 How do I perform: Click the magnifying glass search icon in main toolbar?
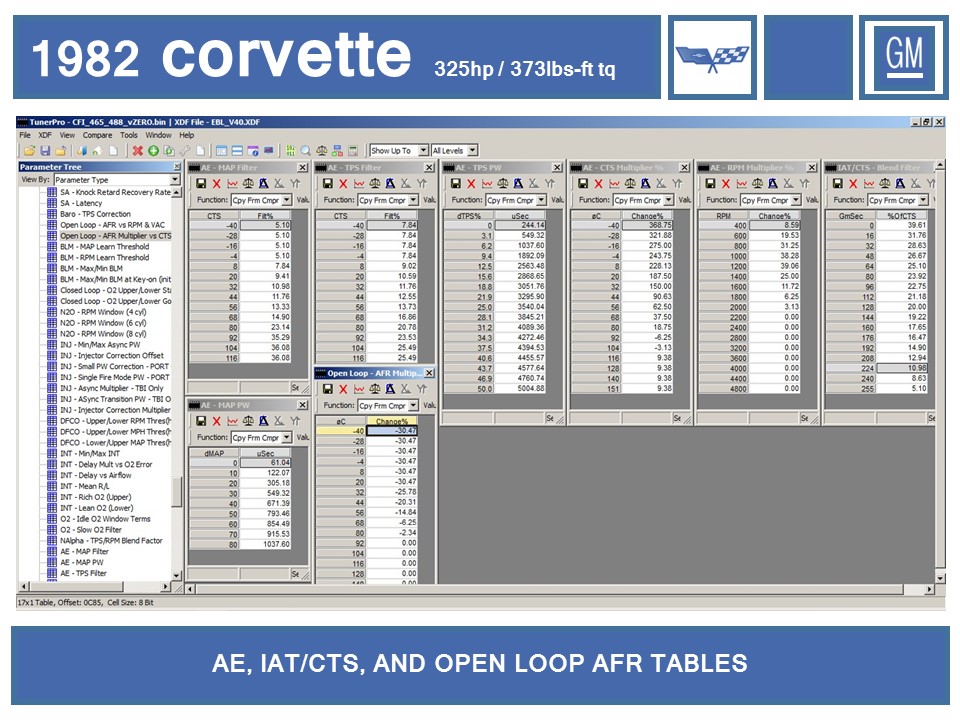pos(306,151)
